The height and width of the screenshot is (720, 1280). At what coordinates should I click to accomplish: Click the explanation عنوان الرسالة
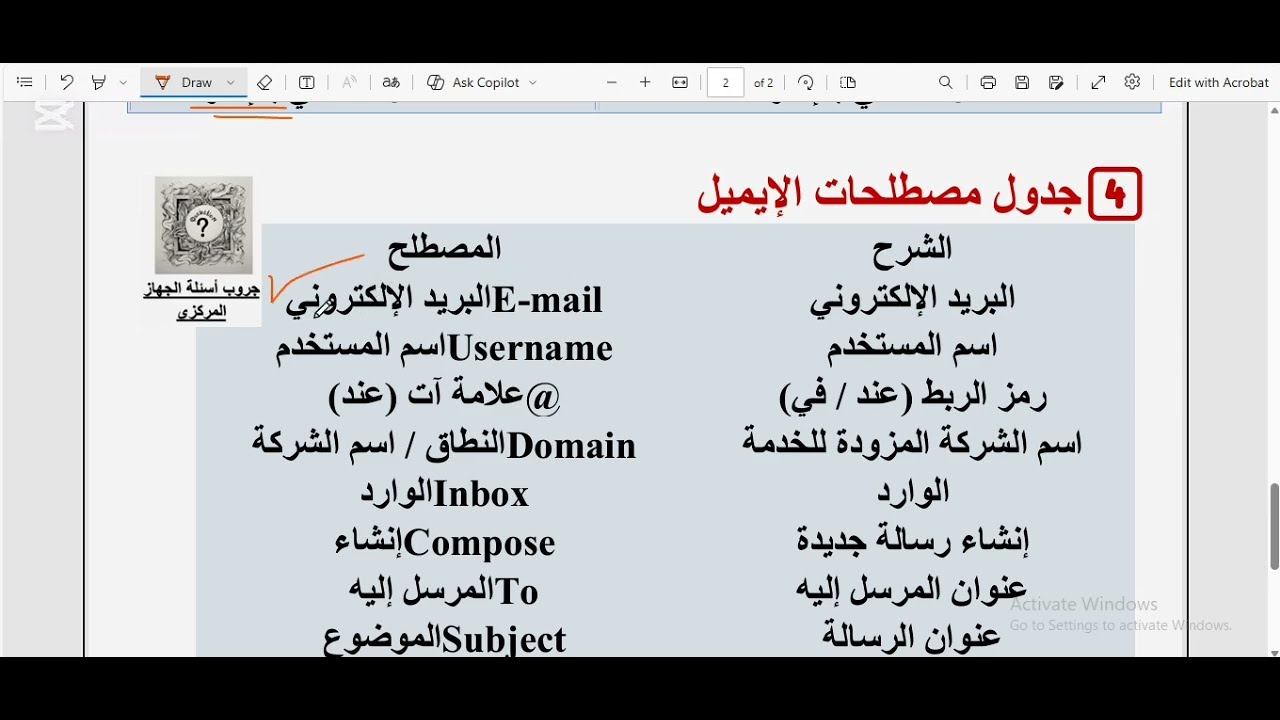tap(912, 636)
